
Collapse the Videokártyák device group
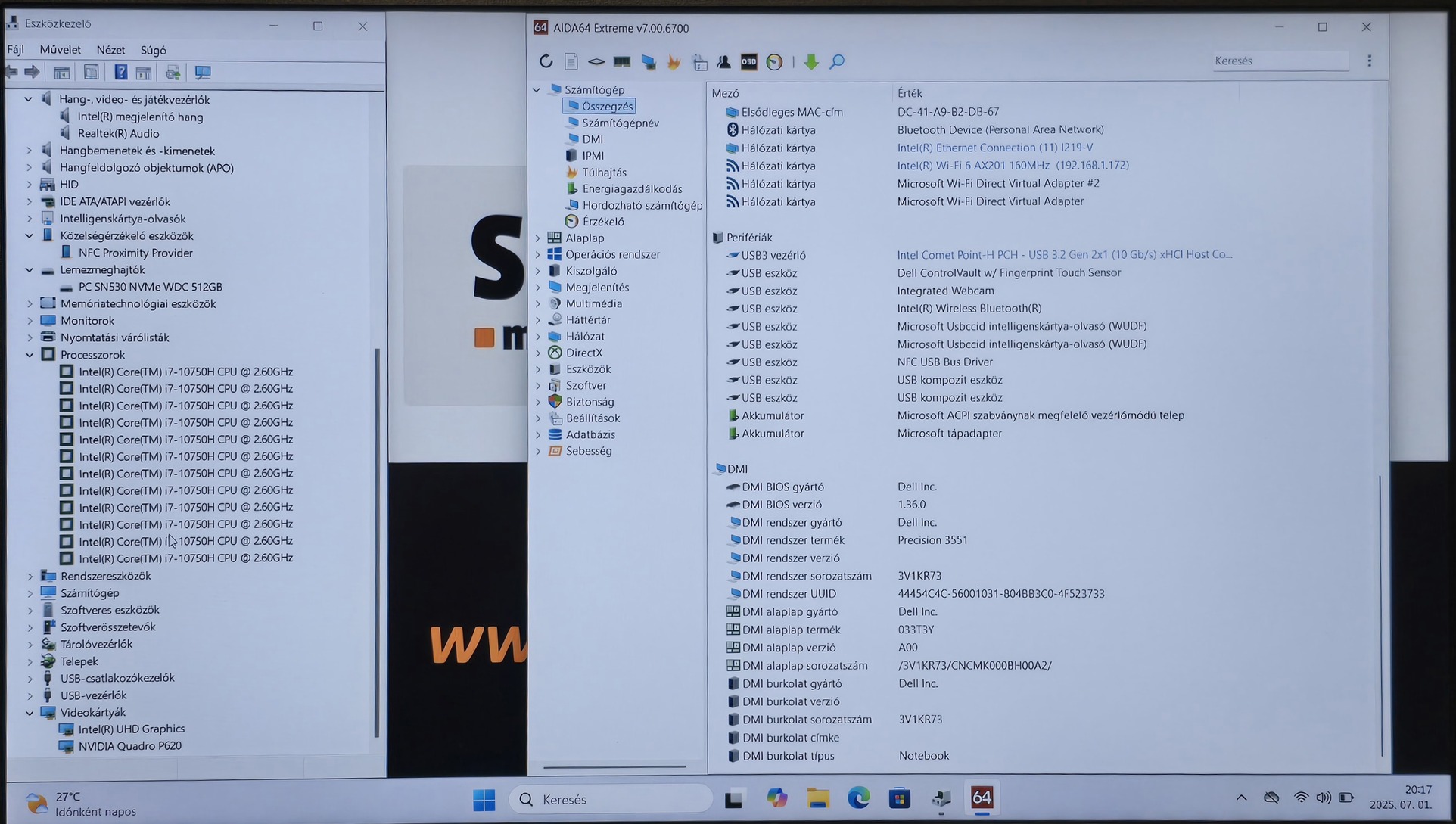[x=30, y=713]
